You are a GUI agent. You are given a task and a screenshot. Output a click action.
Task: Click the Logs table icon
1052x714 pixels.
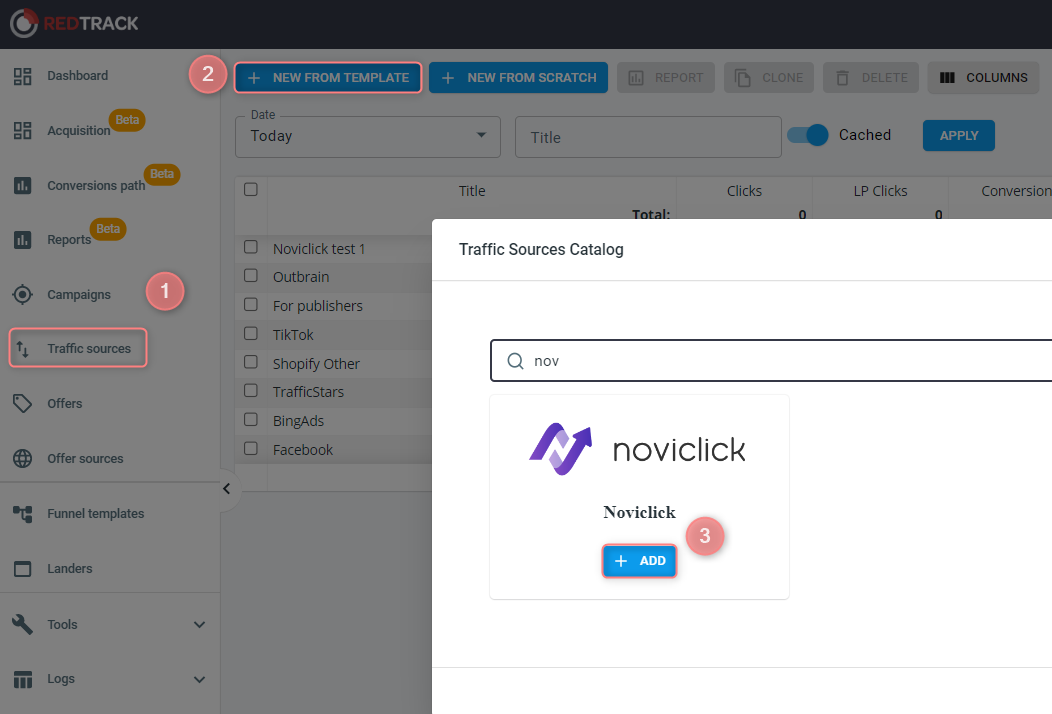coord(23,679)
